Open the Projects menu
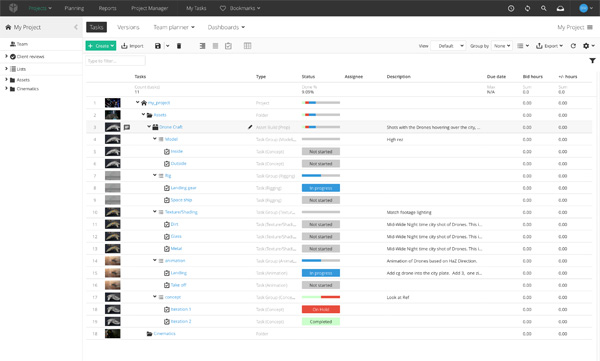600x361 pixels. pyautogui.click(x=40, y=8)
